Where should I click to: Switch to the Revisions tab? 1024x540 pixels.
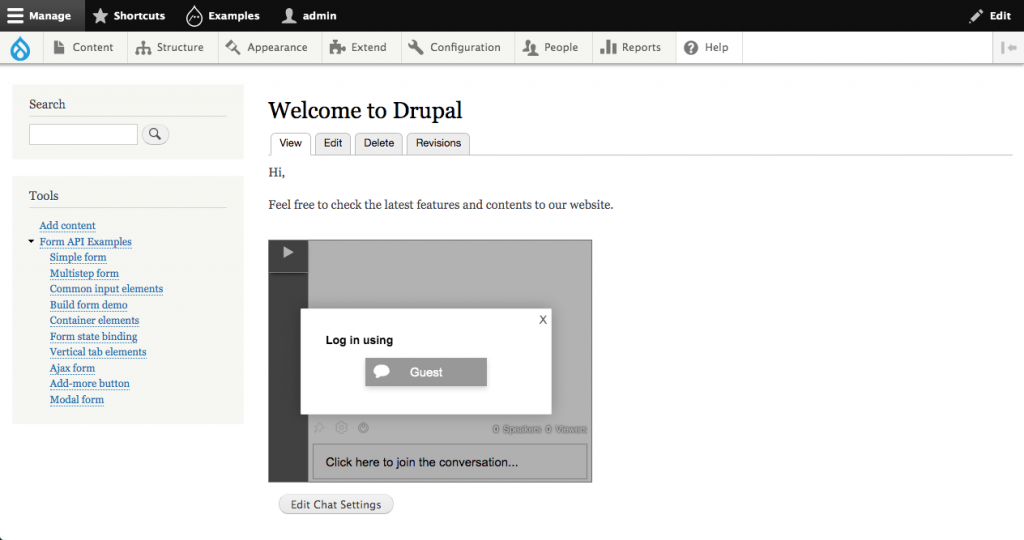pyautogui.click(x=438, y=143)
